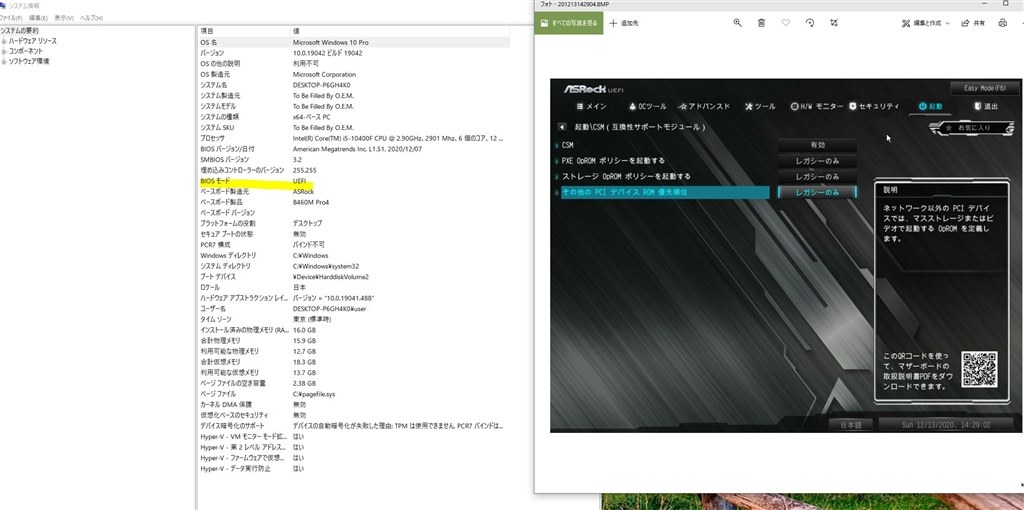Select the Windows ディレクトリ row
The width and height of the screenshot is (1024, 510).
tap(353, 255)
